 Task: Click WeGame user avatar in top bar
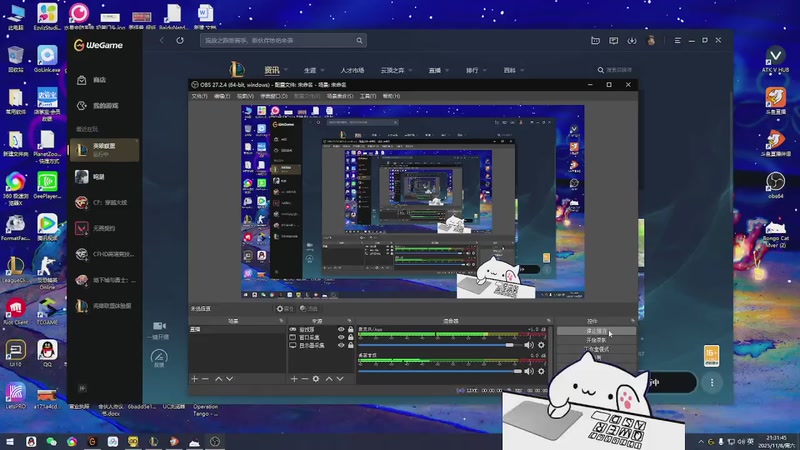[x=651, y=40]
